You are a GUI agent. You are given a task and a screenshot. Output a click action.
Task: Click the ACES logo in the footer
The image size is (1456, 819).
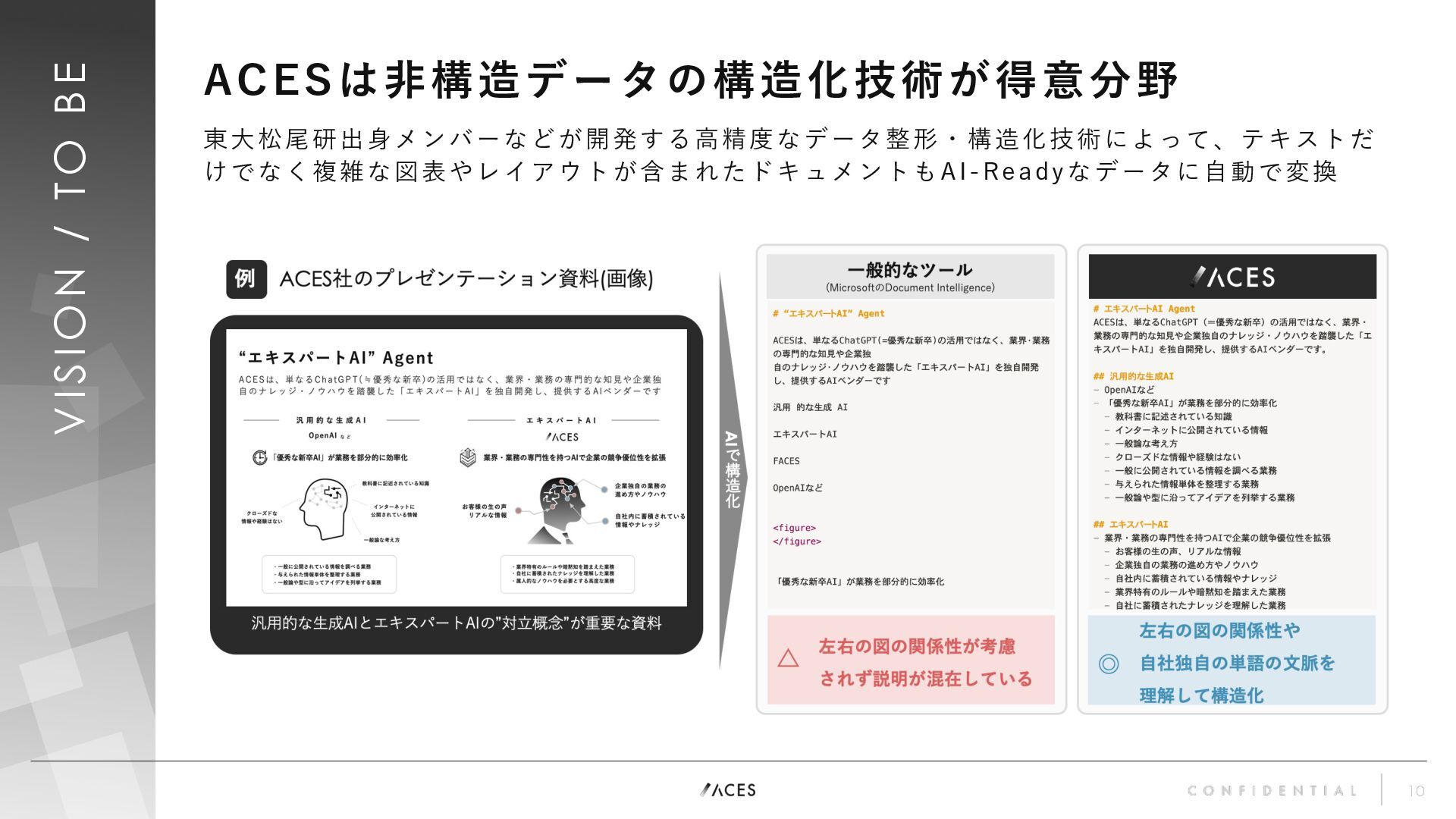728,790
